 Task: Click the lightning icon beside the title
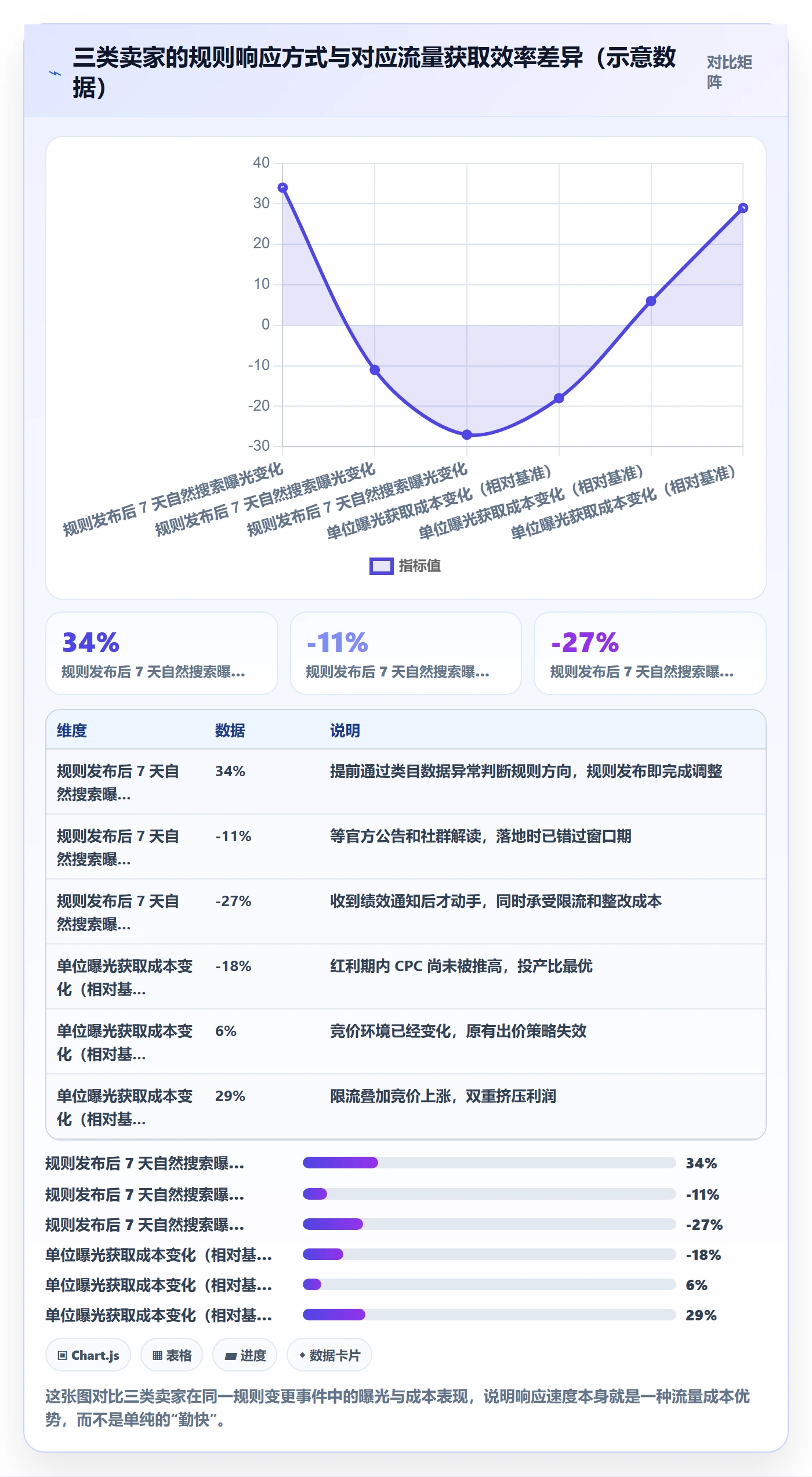(x=55, y=74)
